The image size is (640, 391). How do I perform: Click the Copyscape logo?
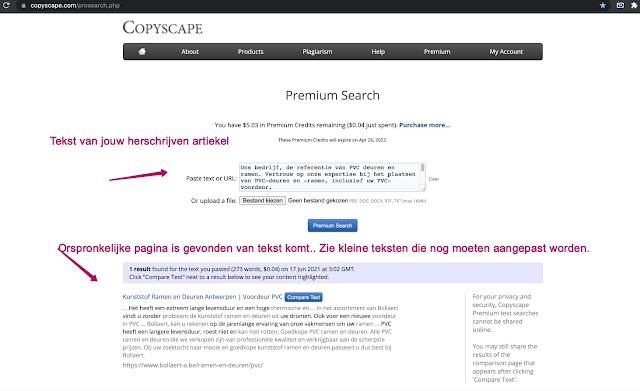[x=162, y=28]
